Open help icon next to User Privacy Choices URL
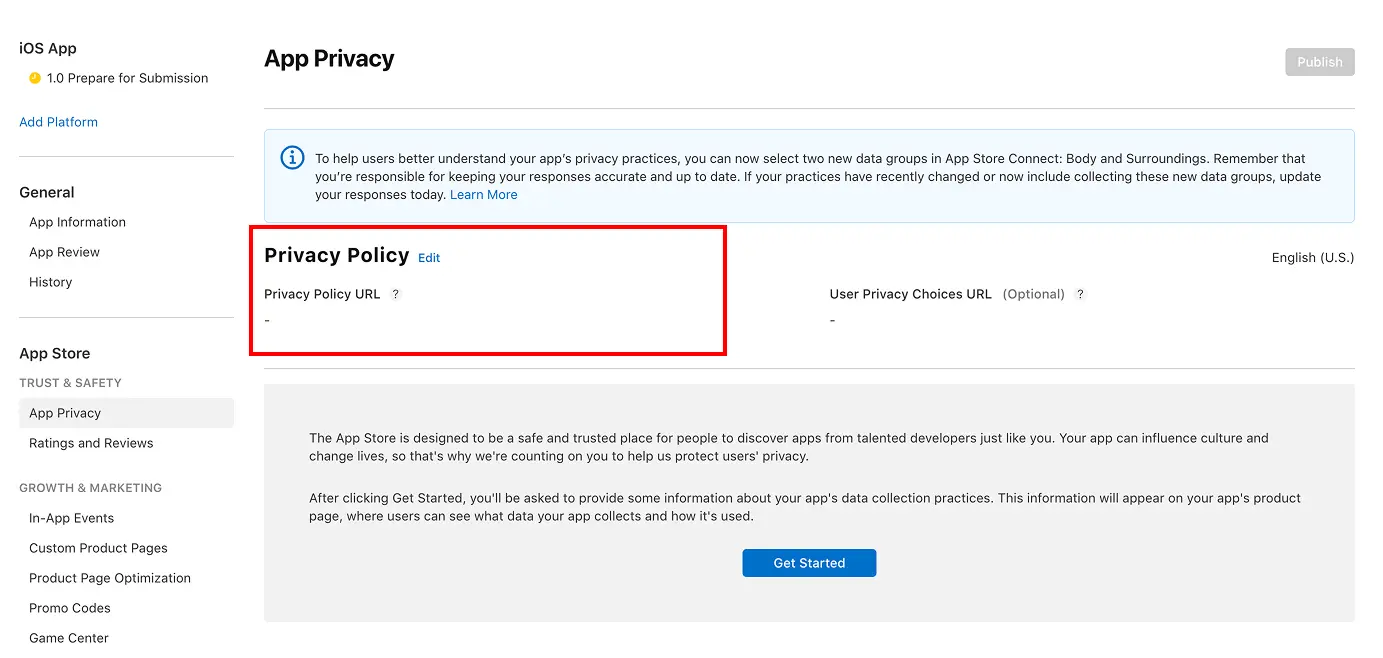The width and height of the screenshot is (1383, 658). (x=1080, y=295)
